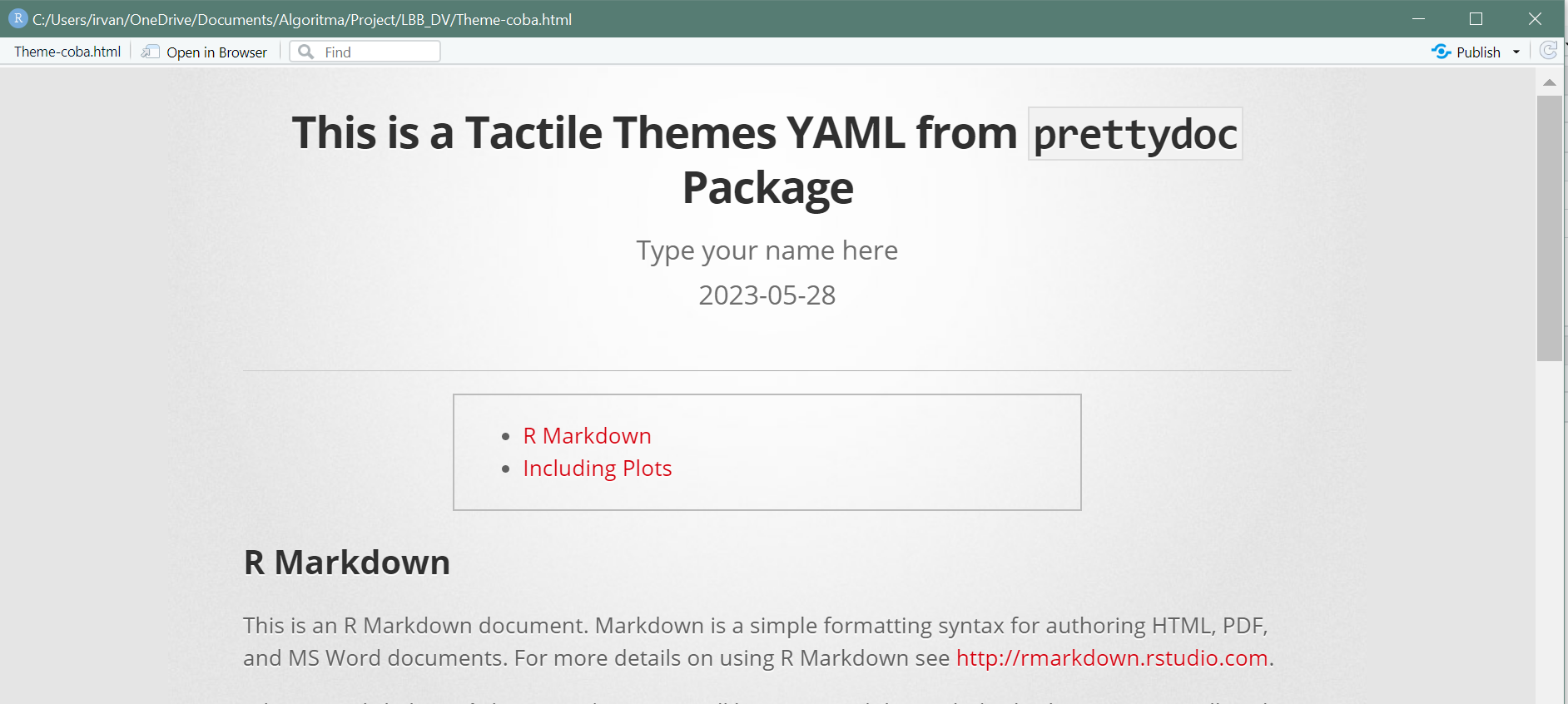Click the blue Publish icon
This screenshot has height=704, width=1568.
tap(1441, 52)
